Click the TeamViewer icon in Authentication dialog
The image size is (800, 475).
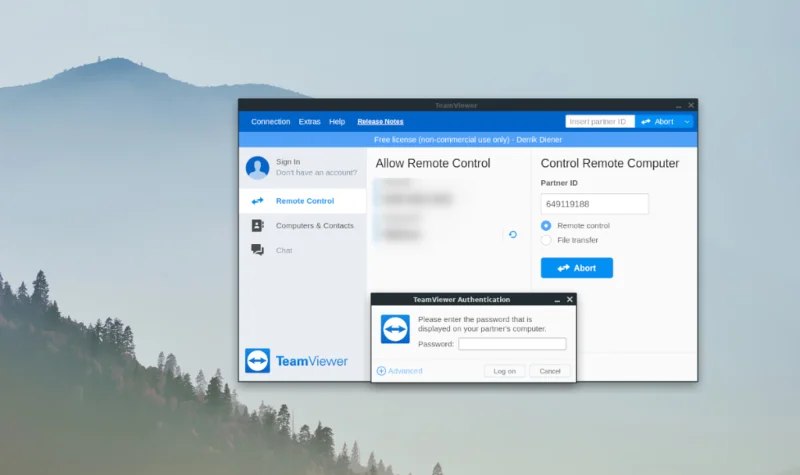pyautogui.click(x=395, y=329)
